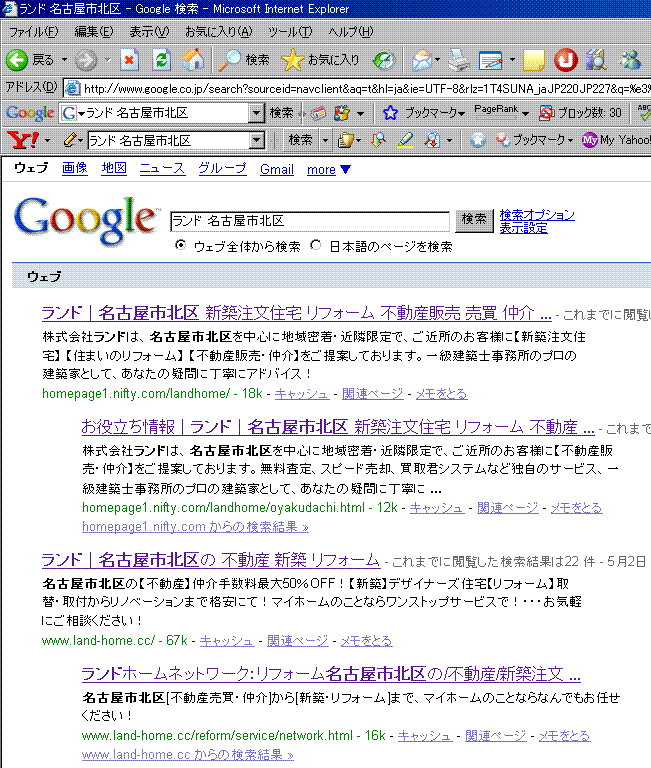Open My Yahoo! from the Yahoo toolbar
Screen dimensions: 651x768
616,141
